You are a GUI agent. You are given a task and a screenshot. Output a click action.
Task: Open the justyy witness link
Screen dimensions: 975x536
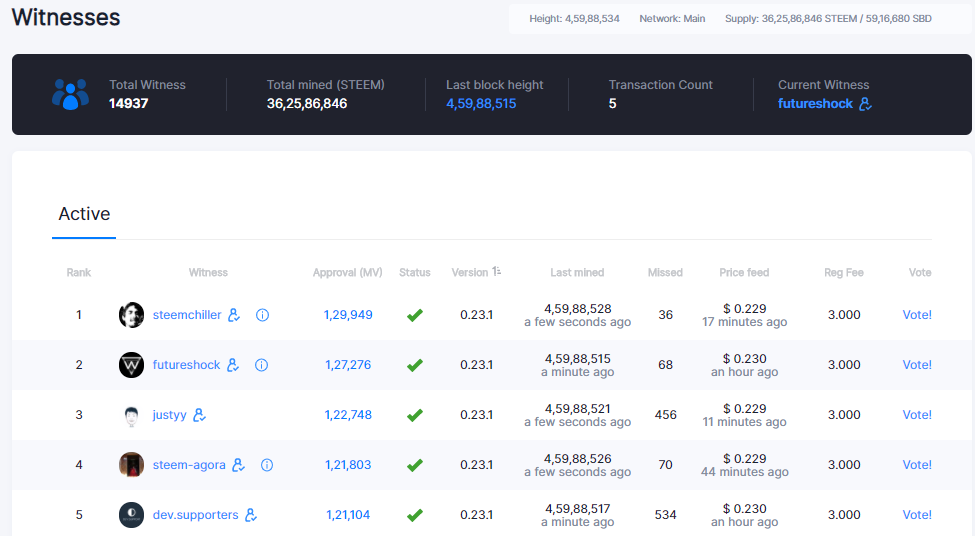click(x=169, y=415)
